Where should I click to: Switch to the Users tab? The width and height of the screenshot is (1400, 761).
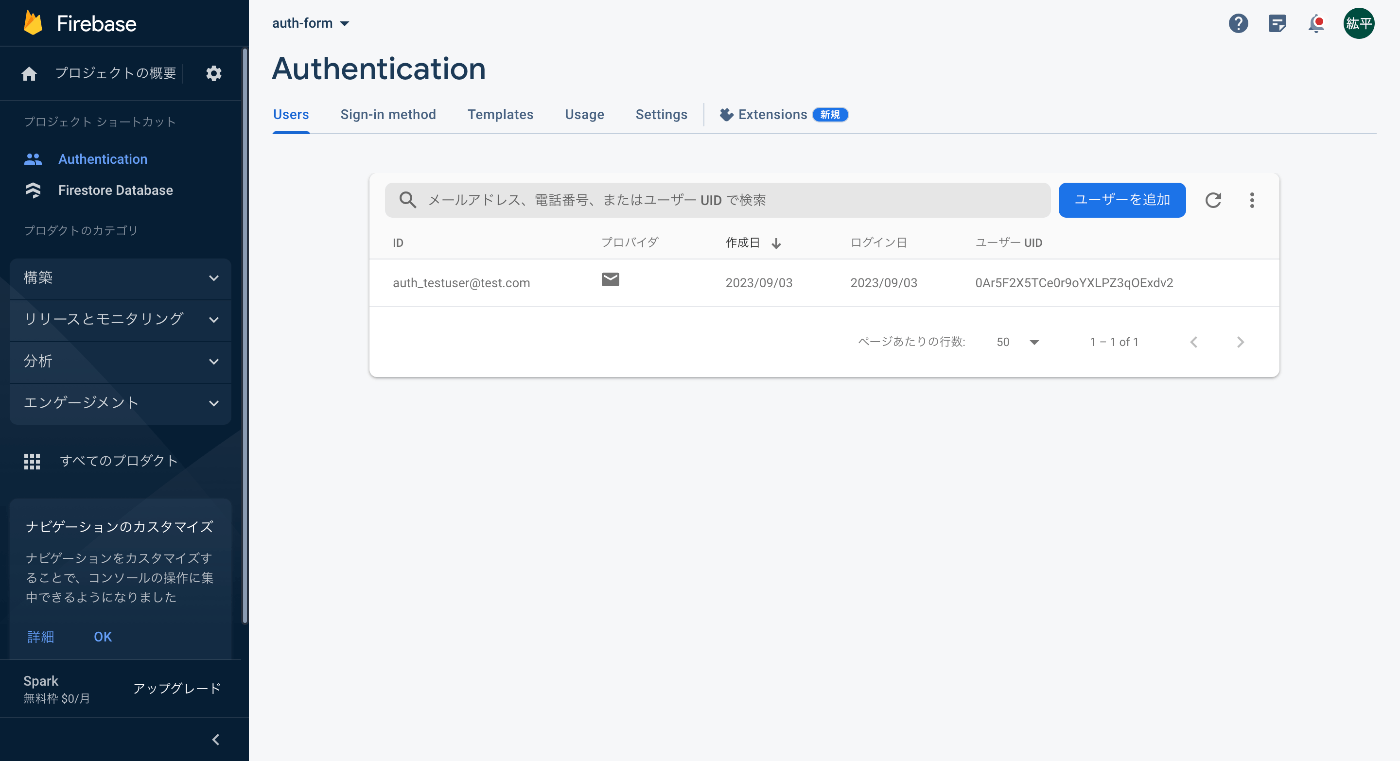click(291, 115)
